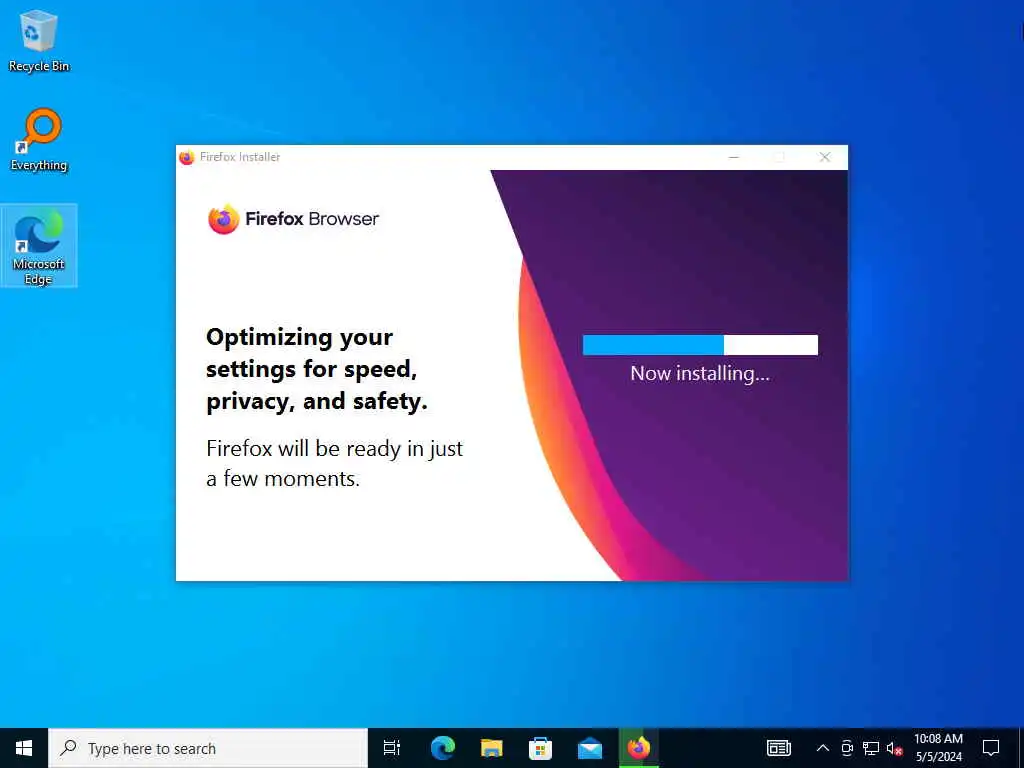The image size is (1024, 768).
Task: Open Task View from the taskbar
Action: click(392, 748)
